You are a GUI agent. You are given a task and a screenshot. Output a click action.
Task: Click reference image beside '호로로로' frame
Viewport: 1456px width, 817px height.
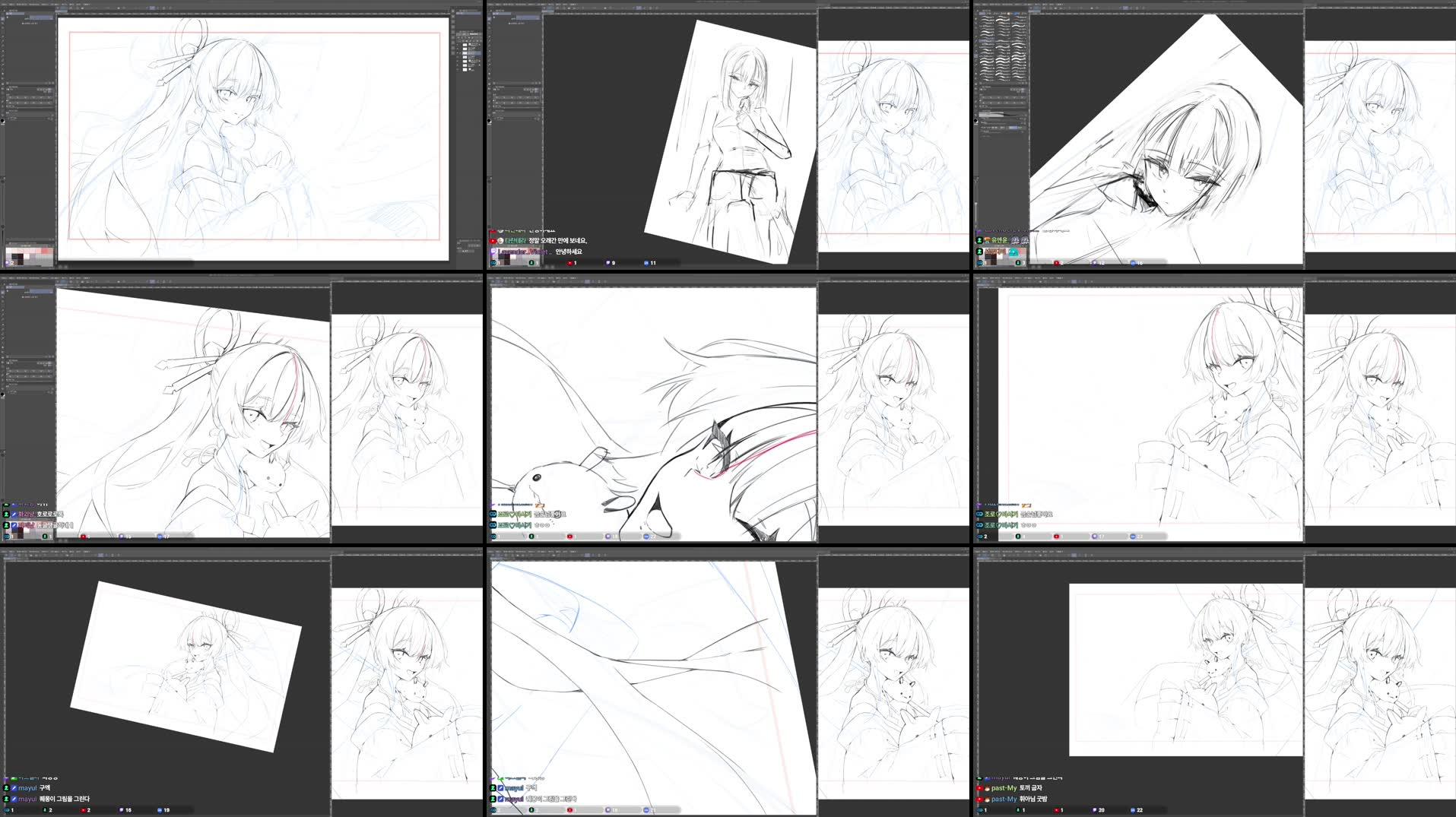(407, 420)
